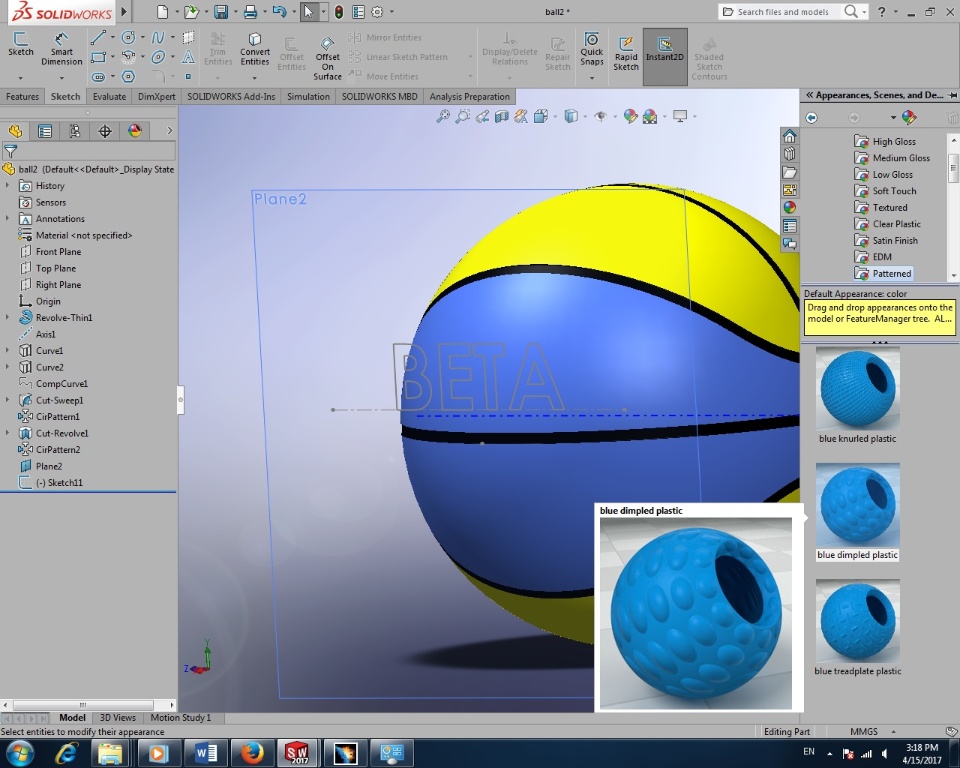960x768 pixels.
Task: Click the Undo icon
Action: (x=279, y=12)
